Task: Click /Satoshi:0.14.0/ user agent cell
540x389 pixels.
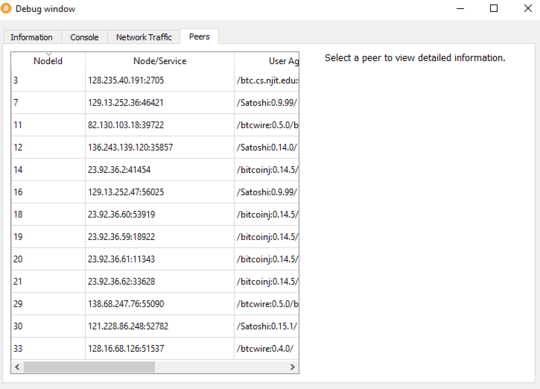Action: tap(267, 147)
